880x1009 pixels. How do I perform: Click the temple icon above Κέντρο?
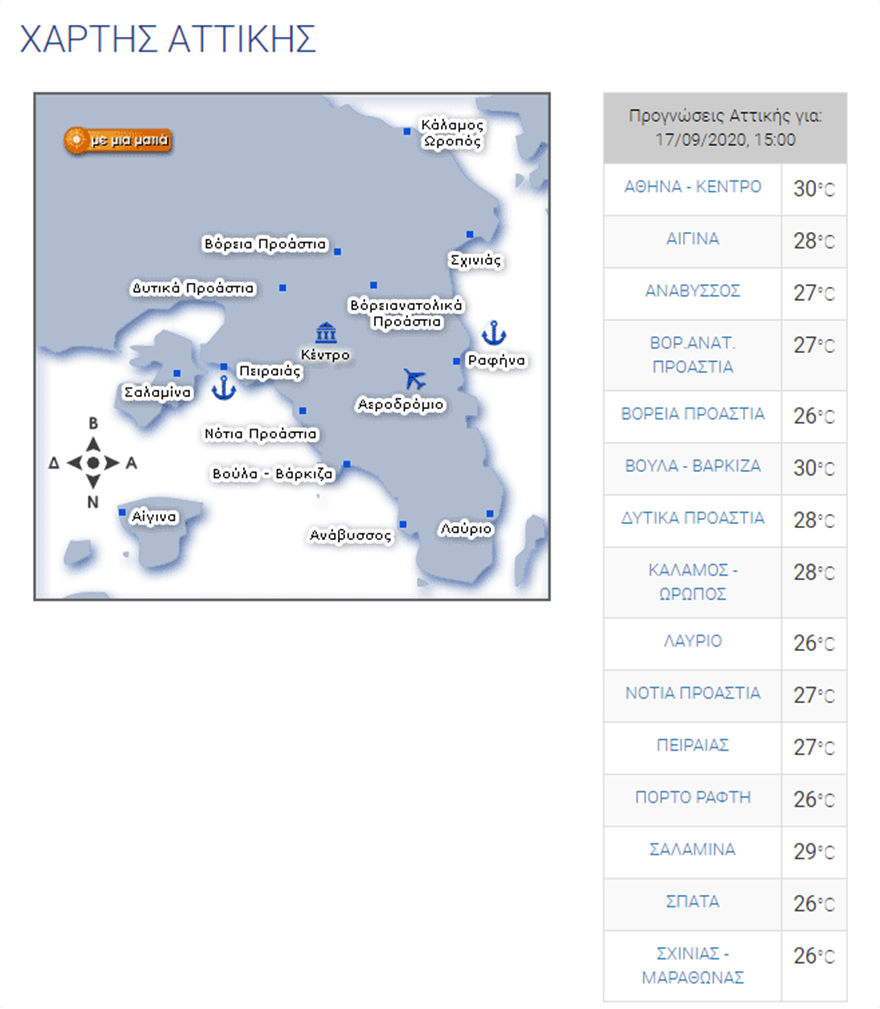click(325, 333)
